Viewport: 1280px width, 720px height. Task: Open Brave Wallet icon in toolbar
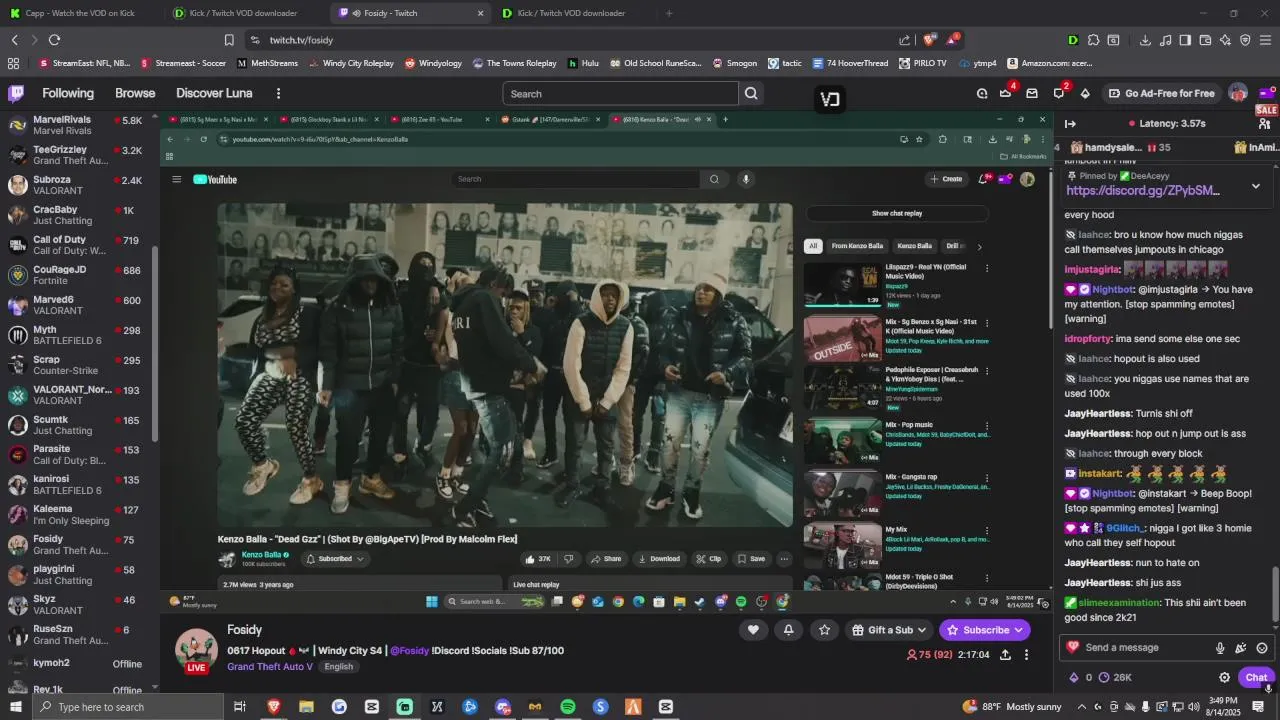pos(1205,40)
